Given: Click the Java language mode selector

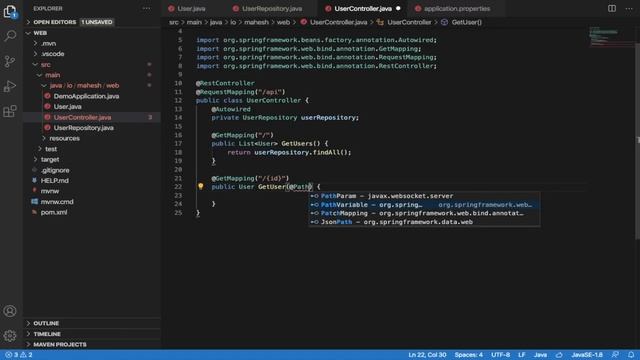Looking at the screenshot, I should 540,355.
